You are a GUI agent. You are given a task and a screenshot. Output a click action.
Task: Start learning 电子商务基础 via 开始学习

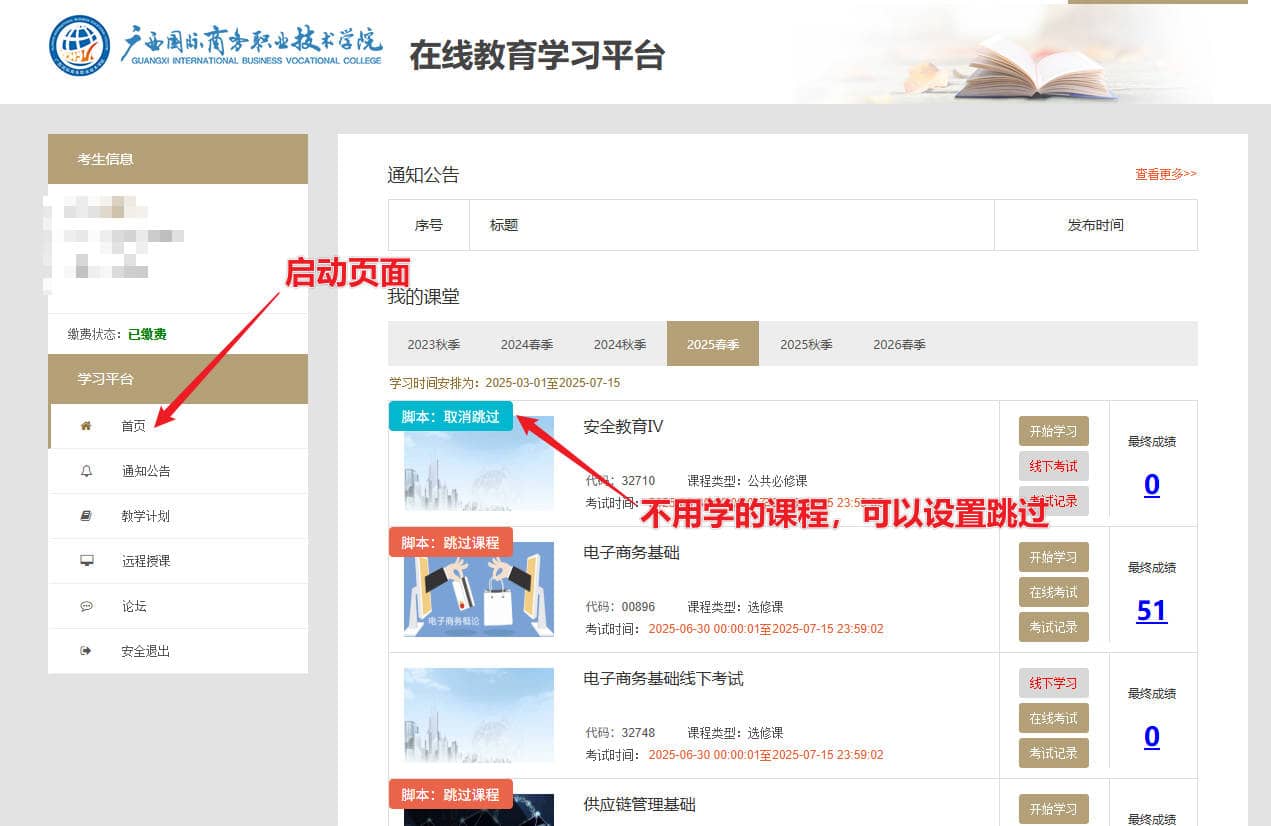coord(1054,557)
